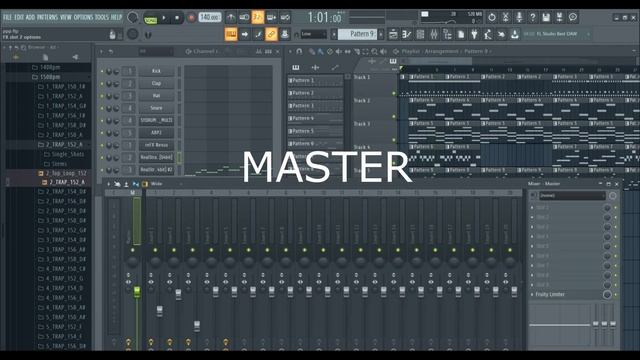The width and height of the screenshot is (640, 360).
Task: Click the Play transport button
Action: point(164,18)
